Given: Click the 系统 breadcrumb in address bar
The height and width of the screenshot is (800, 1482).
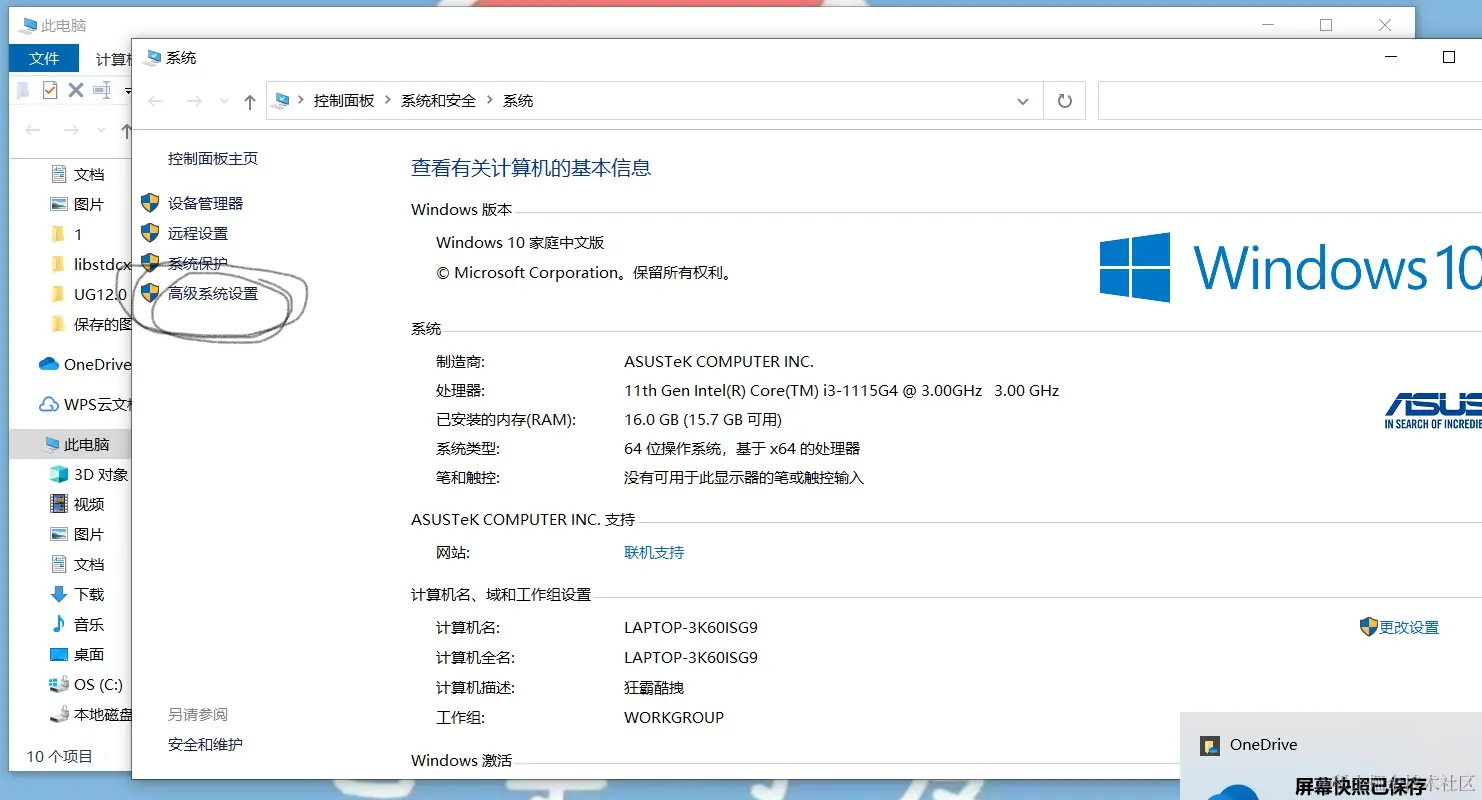Looking at the screenshot, I should tap(518, 101).
